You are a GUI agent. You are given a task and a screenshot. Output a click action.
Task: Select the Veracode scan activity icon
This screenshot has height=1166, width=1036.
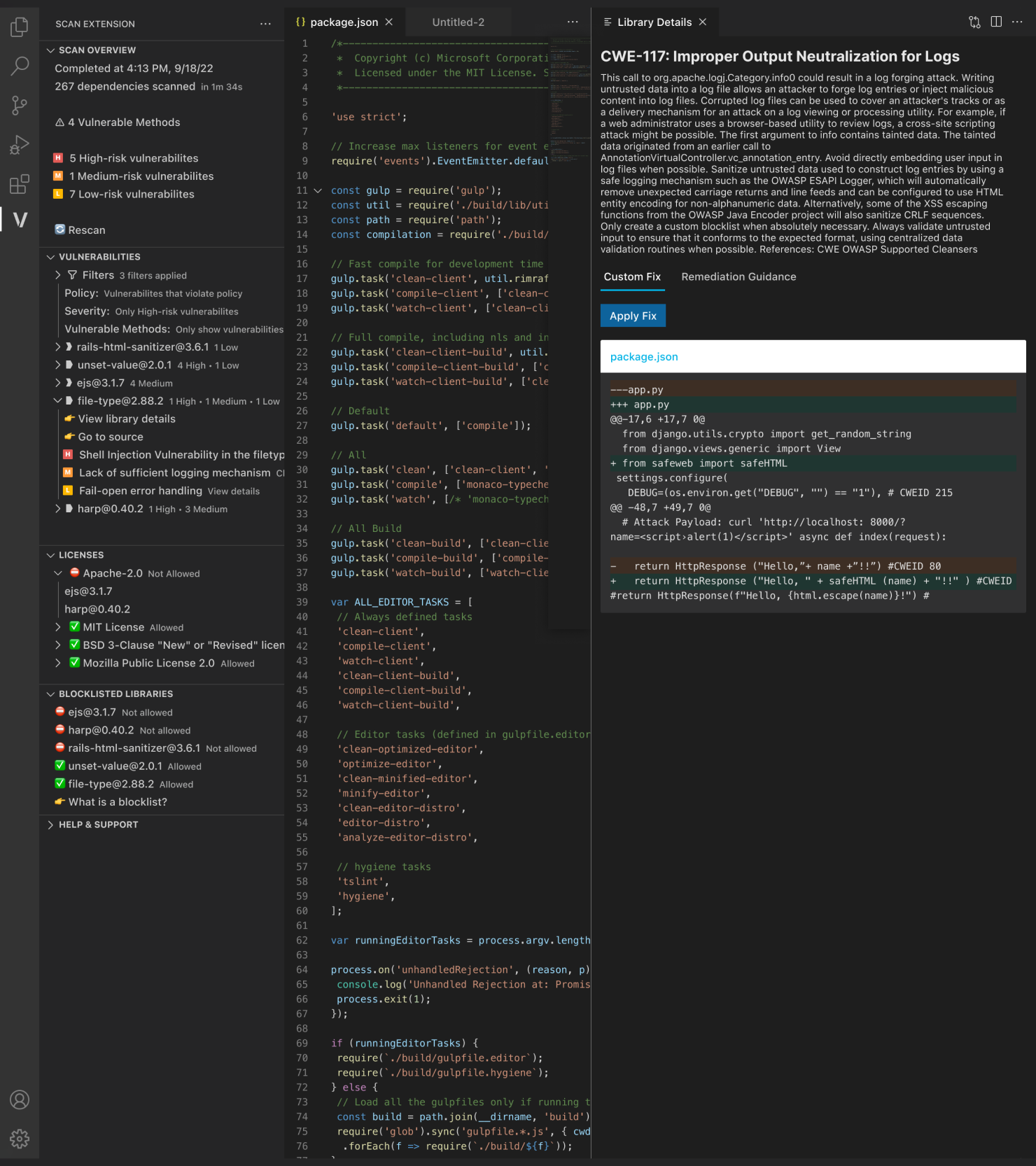[x=20, y=220]
